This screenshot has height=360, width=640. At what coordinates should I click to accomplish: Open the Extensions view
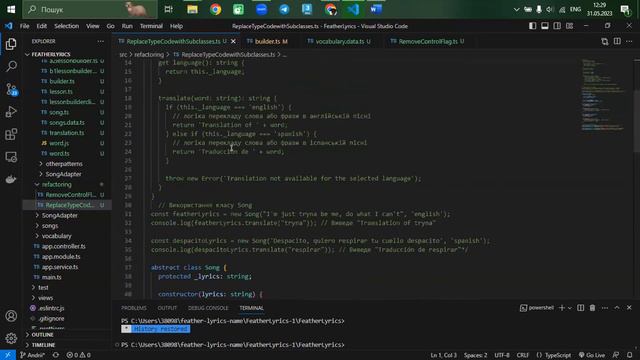pyautogui.click(x=11, y=134)
